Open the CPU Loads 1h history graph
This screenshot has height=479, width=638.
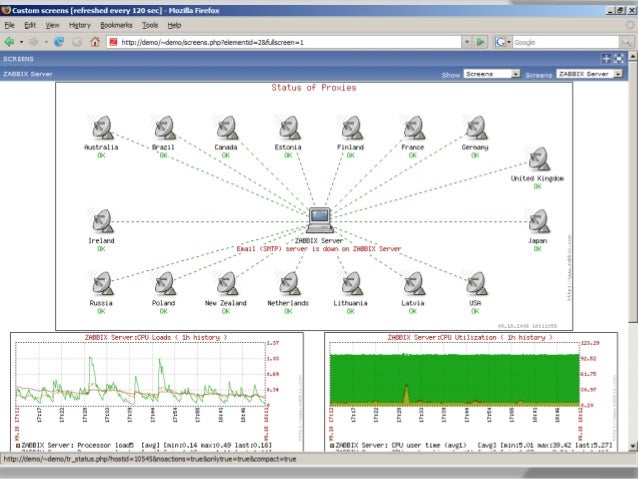click(157, 392)
